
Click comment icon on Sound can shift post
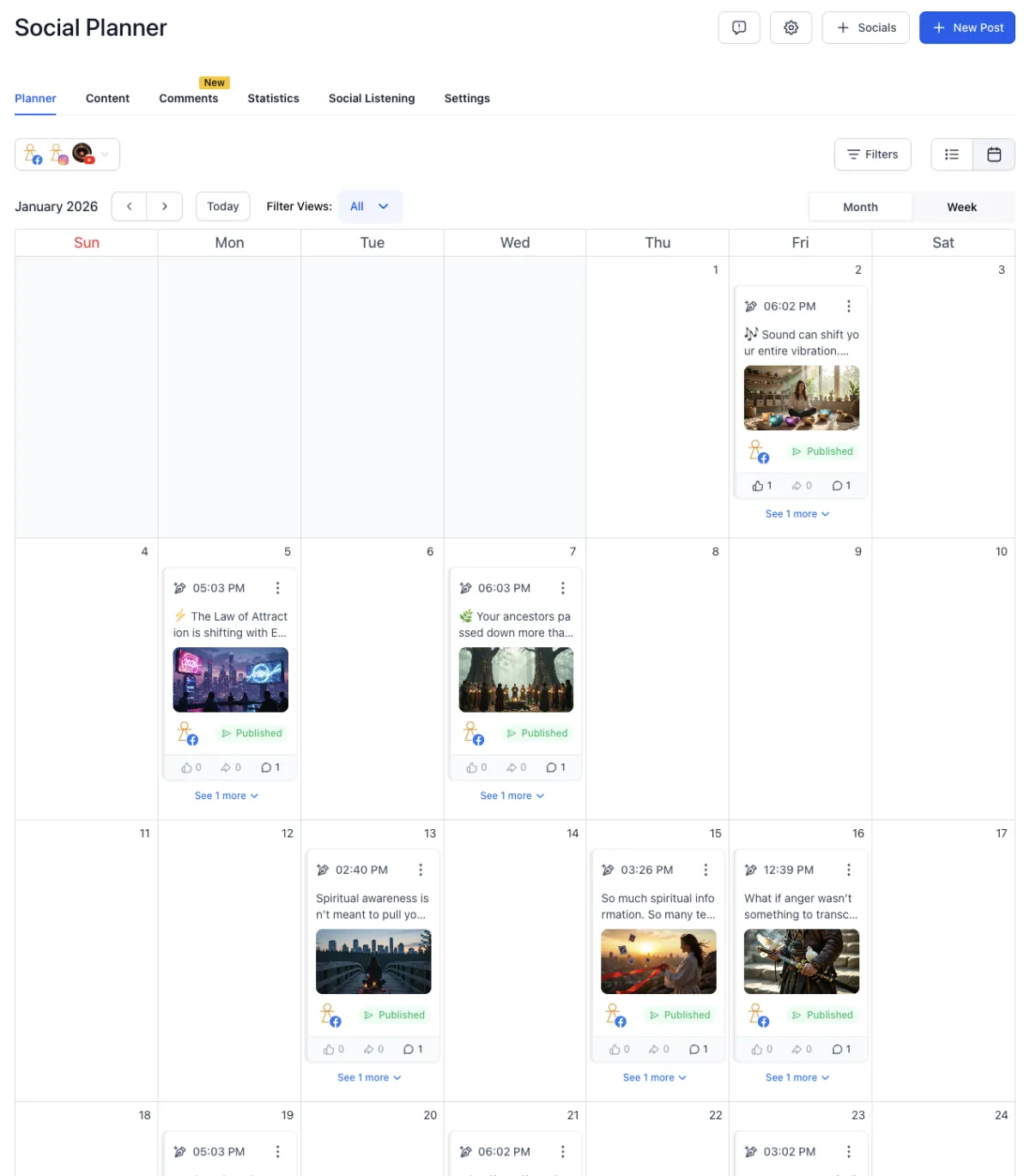click(x=837, y=486)
